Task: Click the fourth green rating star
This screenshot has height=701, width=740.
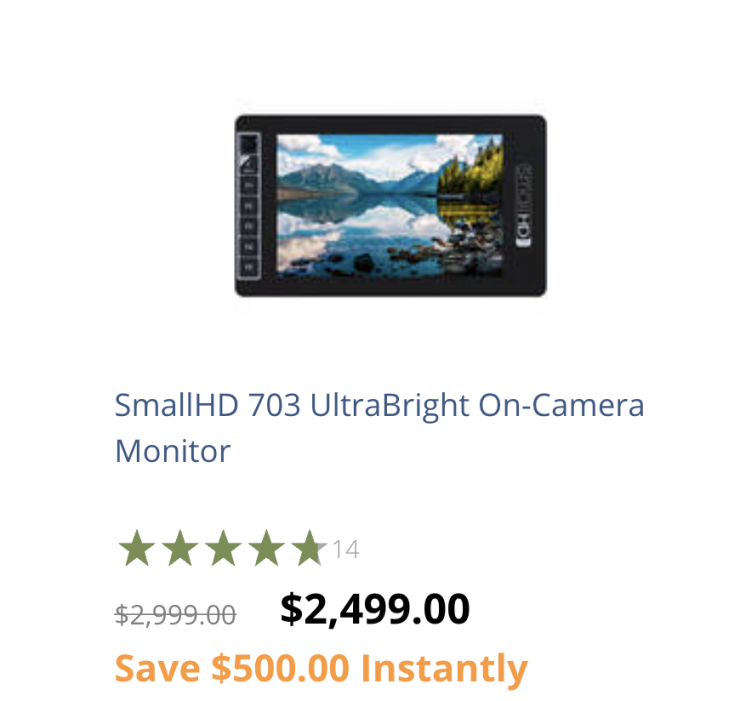Action: coord(267,548)
